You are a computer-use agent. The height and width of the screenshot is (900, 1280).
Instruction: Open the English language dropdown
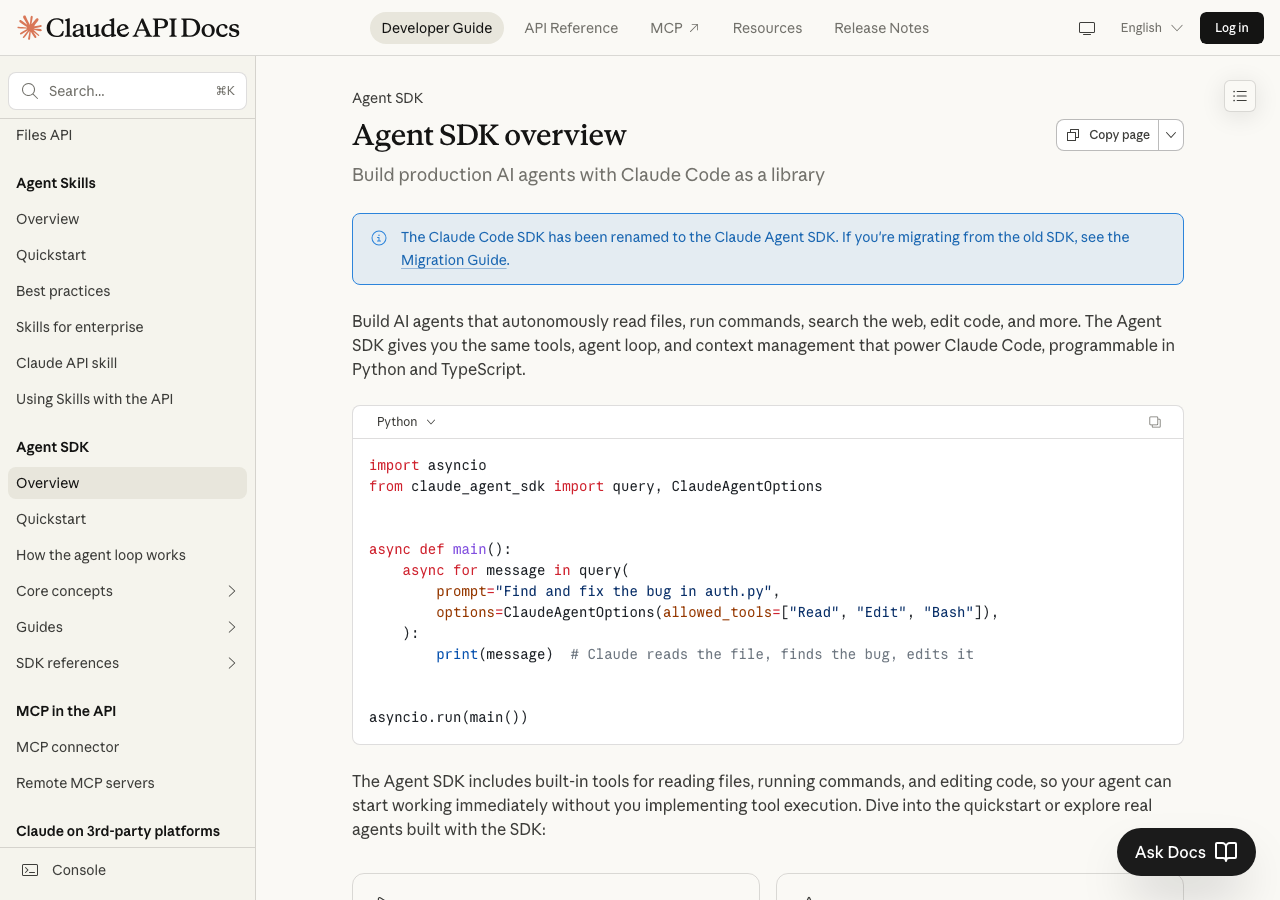(x=1151, y=28)
